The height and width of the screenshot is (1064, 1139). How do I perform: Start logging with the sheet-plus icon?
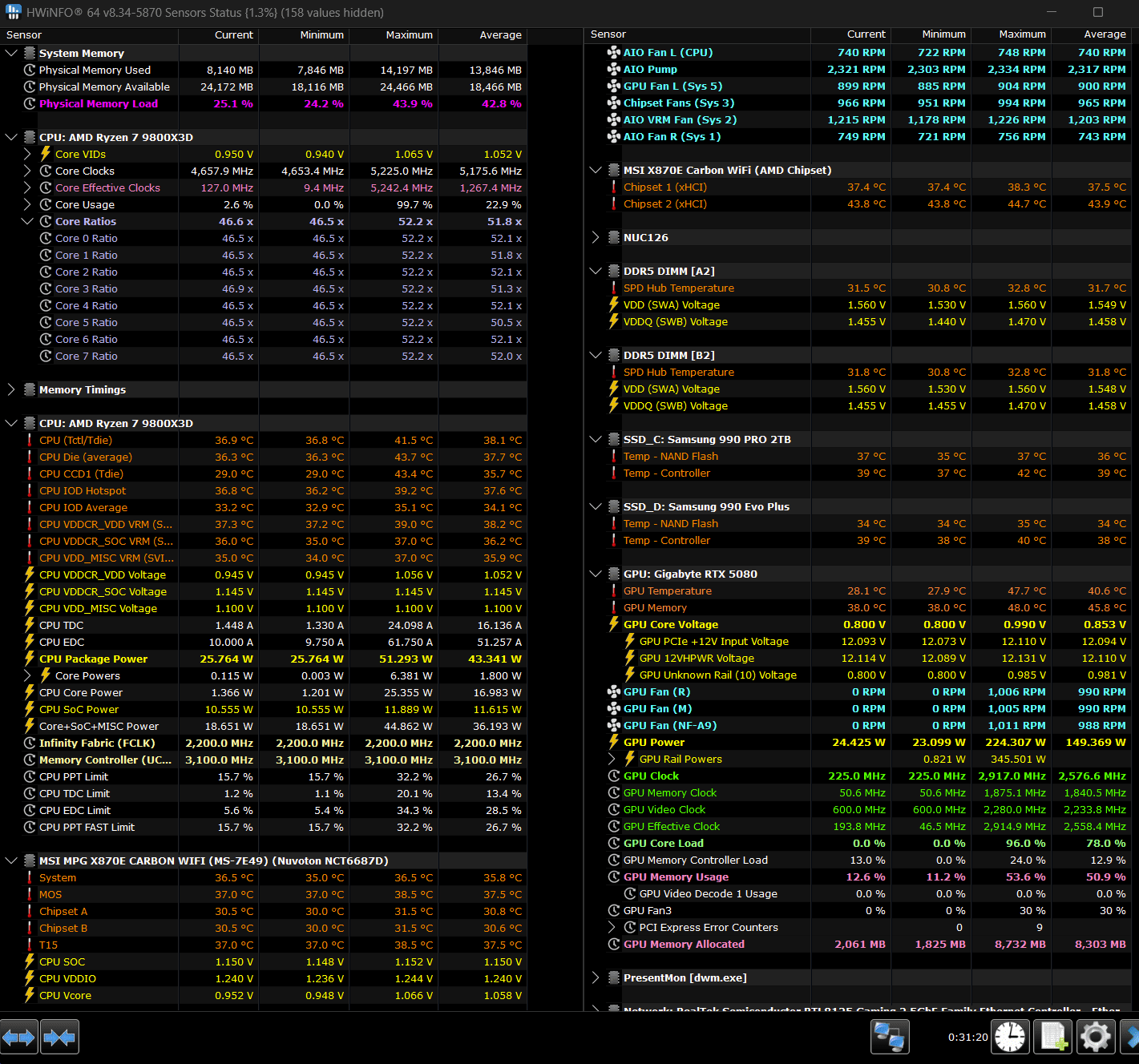click(x=1052, y=1038)
